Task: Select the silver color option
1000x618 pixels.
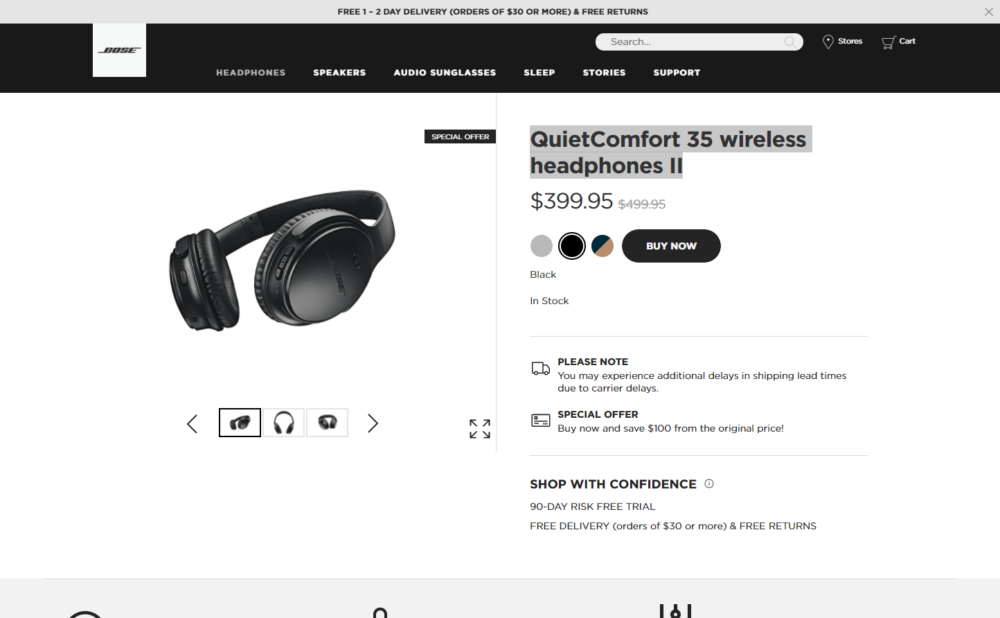Action: pyautogui.click(x=541, y=246)
